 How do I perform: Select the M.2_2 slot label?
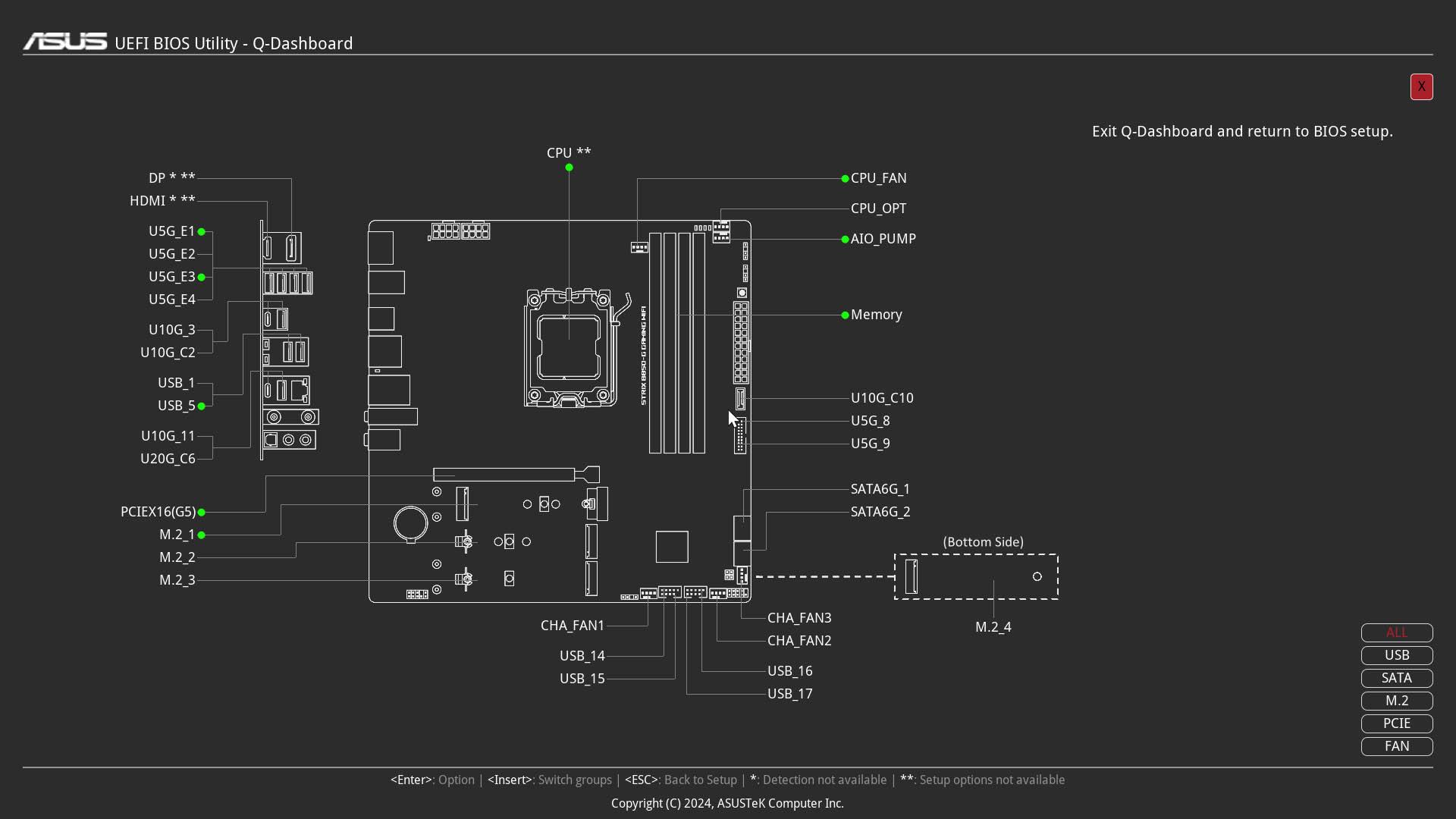pyautogui.click(x=177, y=557)
